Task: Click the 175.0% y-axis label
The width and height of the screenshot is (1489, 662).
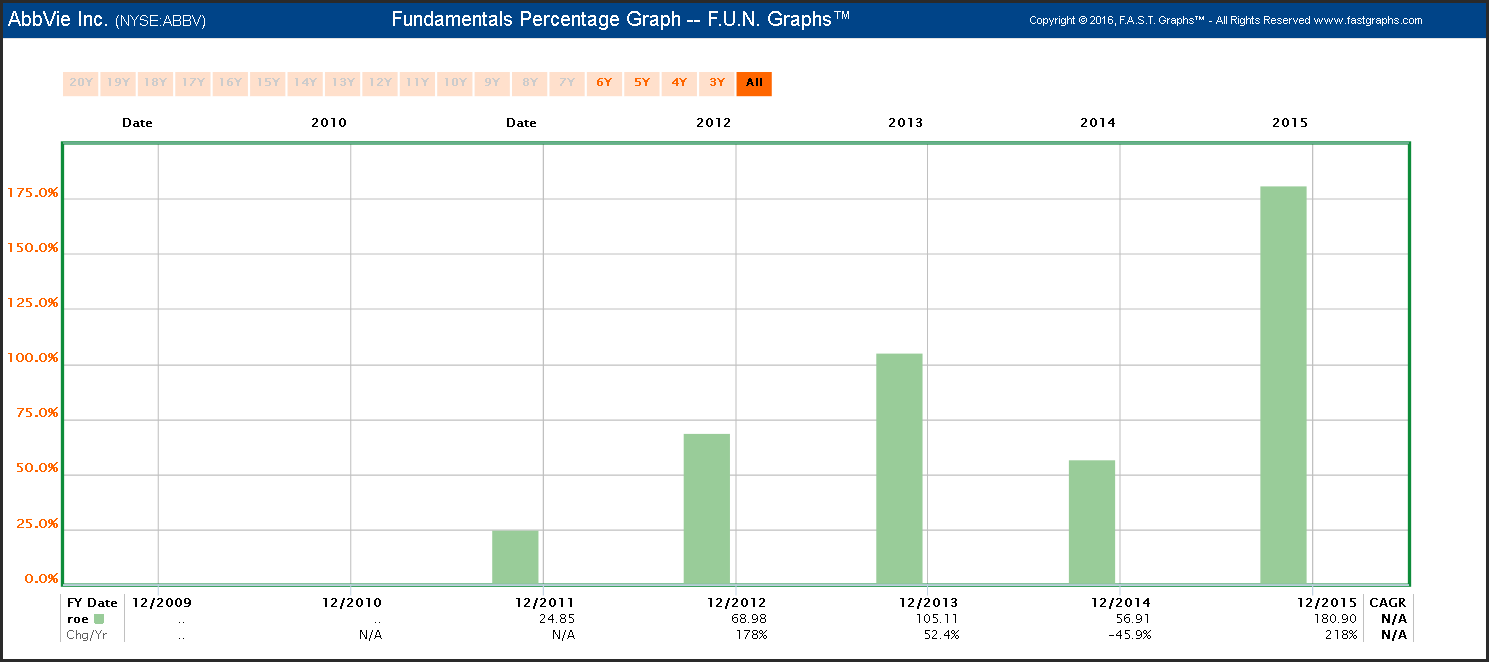Action: 34,193
